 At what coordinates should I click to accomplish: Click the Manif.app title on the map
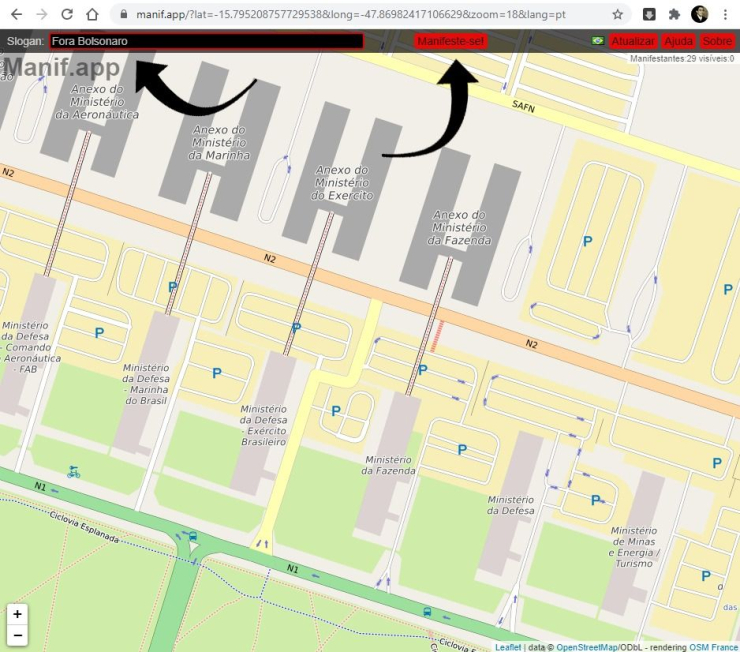pyautogui.click(x=61, y=68)
